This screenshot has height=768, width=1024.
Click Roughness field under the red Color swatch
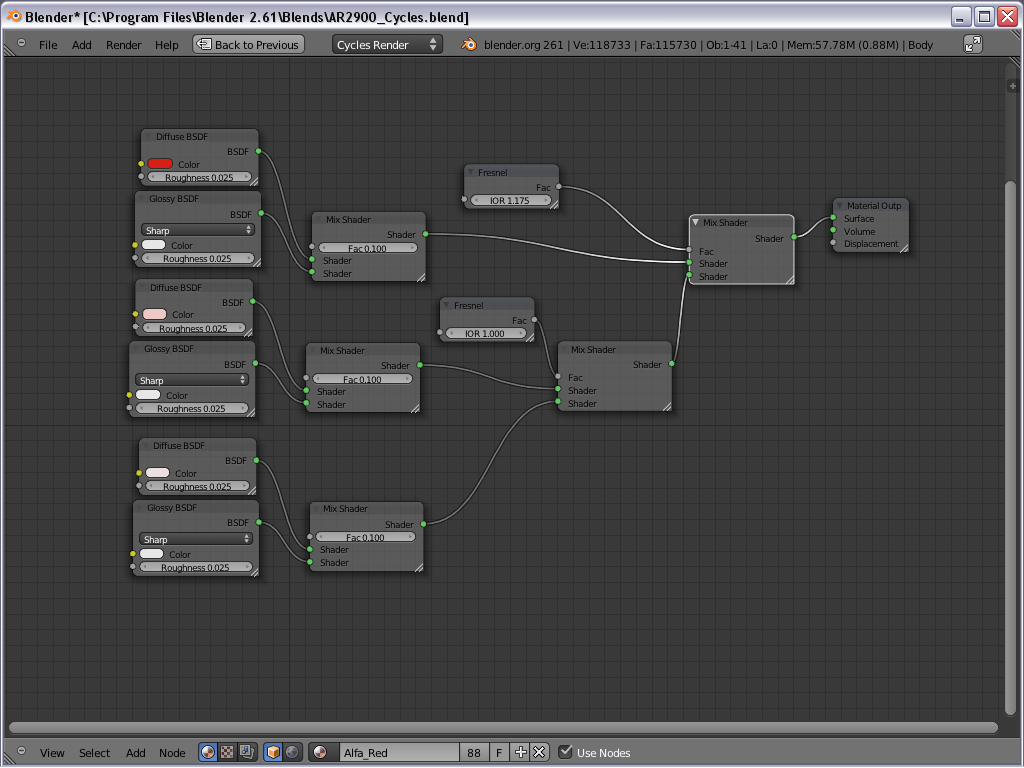coord(199,177)
